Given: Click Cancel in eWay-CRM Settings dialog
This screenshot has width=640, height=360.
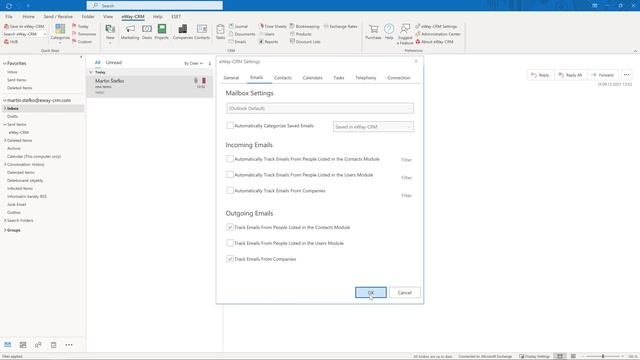Looking at the screenshot, I should 404,293.
